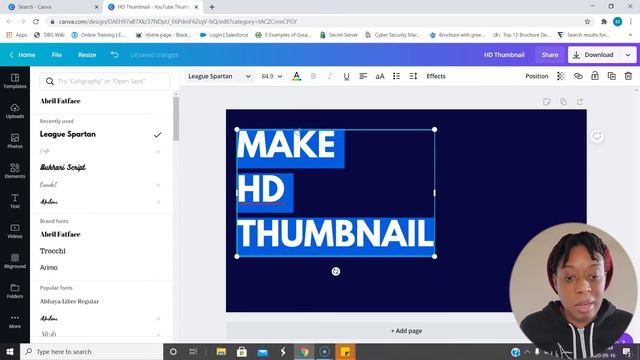Open the Templates sidebar panel
The height and width of the screenshot is (360, 640).
pos(15,81)
